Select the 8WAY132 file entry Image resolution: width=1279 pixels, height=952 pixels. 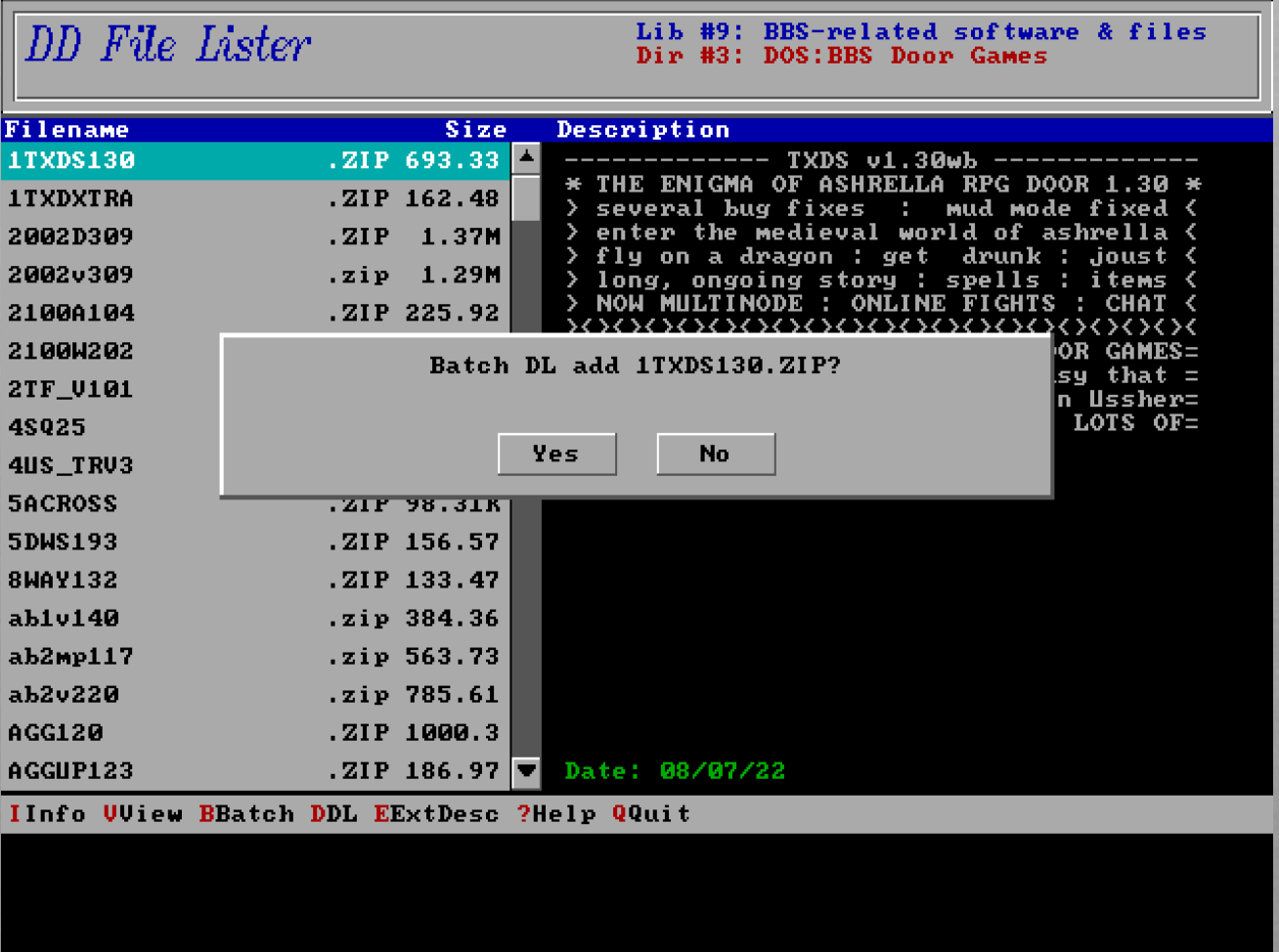(x=254, y=580)
